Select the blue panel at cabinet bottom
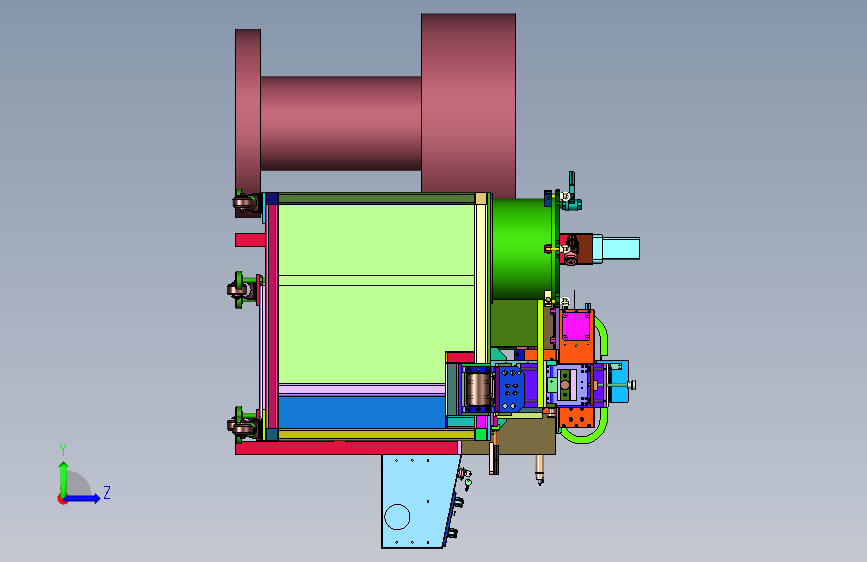Image resolution: width=867 pixels, height=562 pixels. pos(362,412)
